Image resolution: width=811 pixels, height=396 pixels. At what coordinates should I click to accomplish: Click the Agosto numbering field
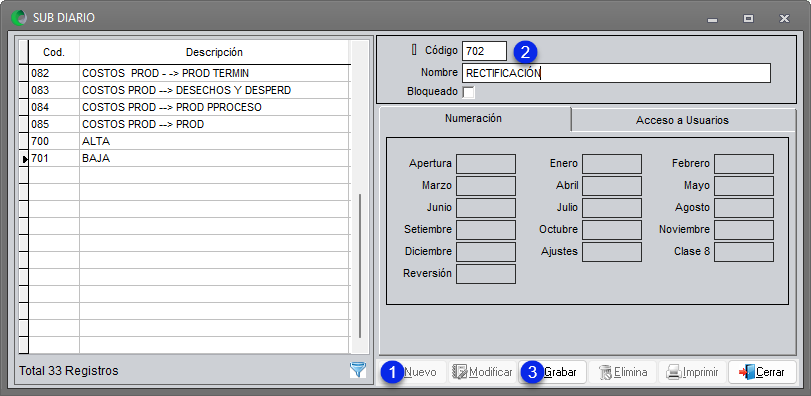coord(744,208)
